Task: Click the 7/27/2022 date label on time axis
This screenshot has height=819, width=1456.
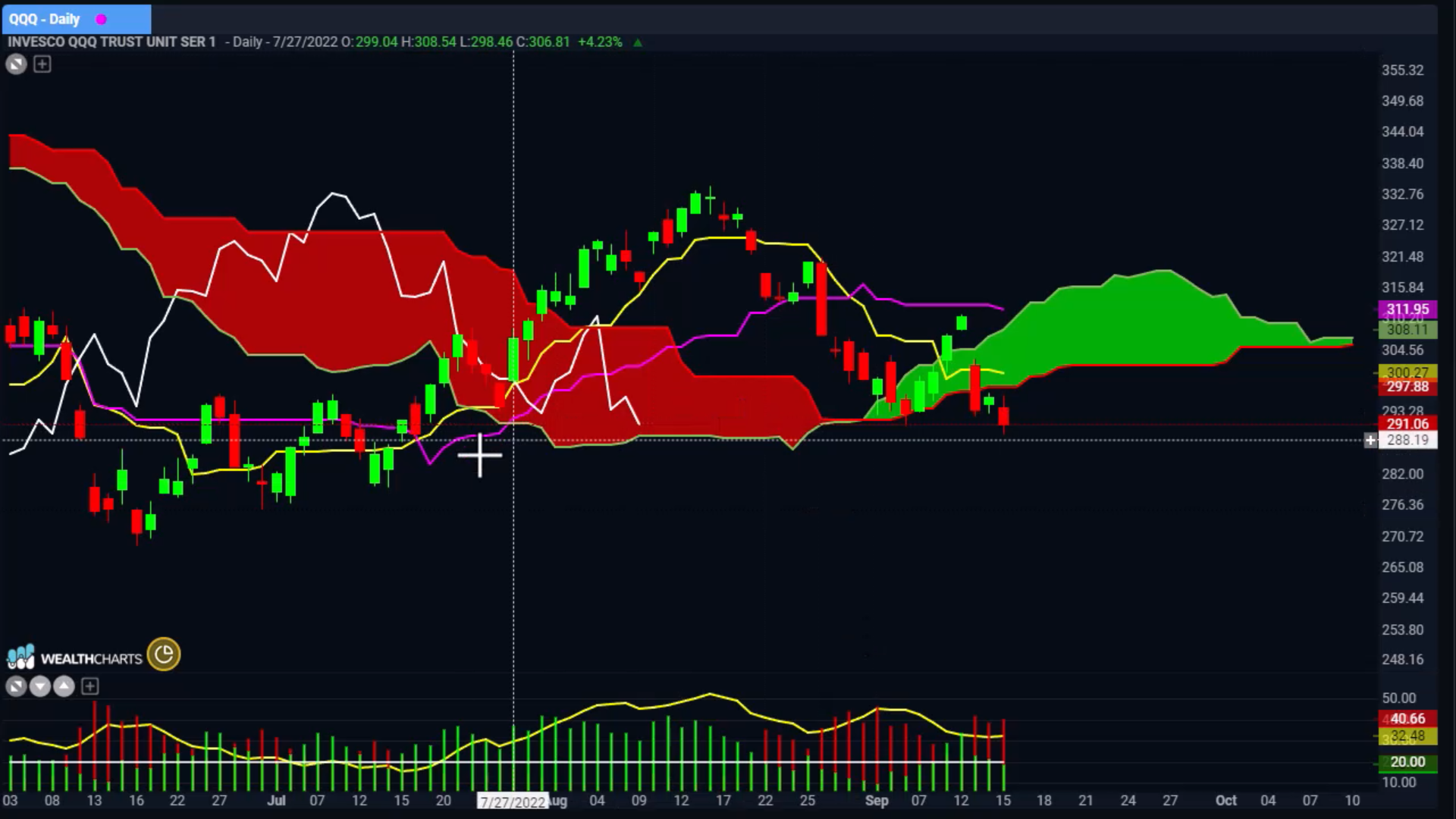Action: (513, 802)
